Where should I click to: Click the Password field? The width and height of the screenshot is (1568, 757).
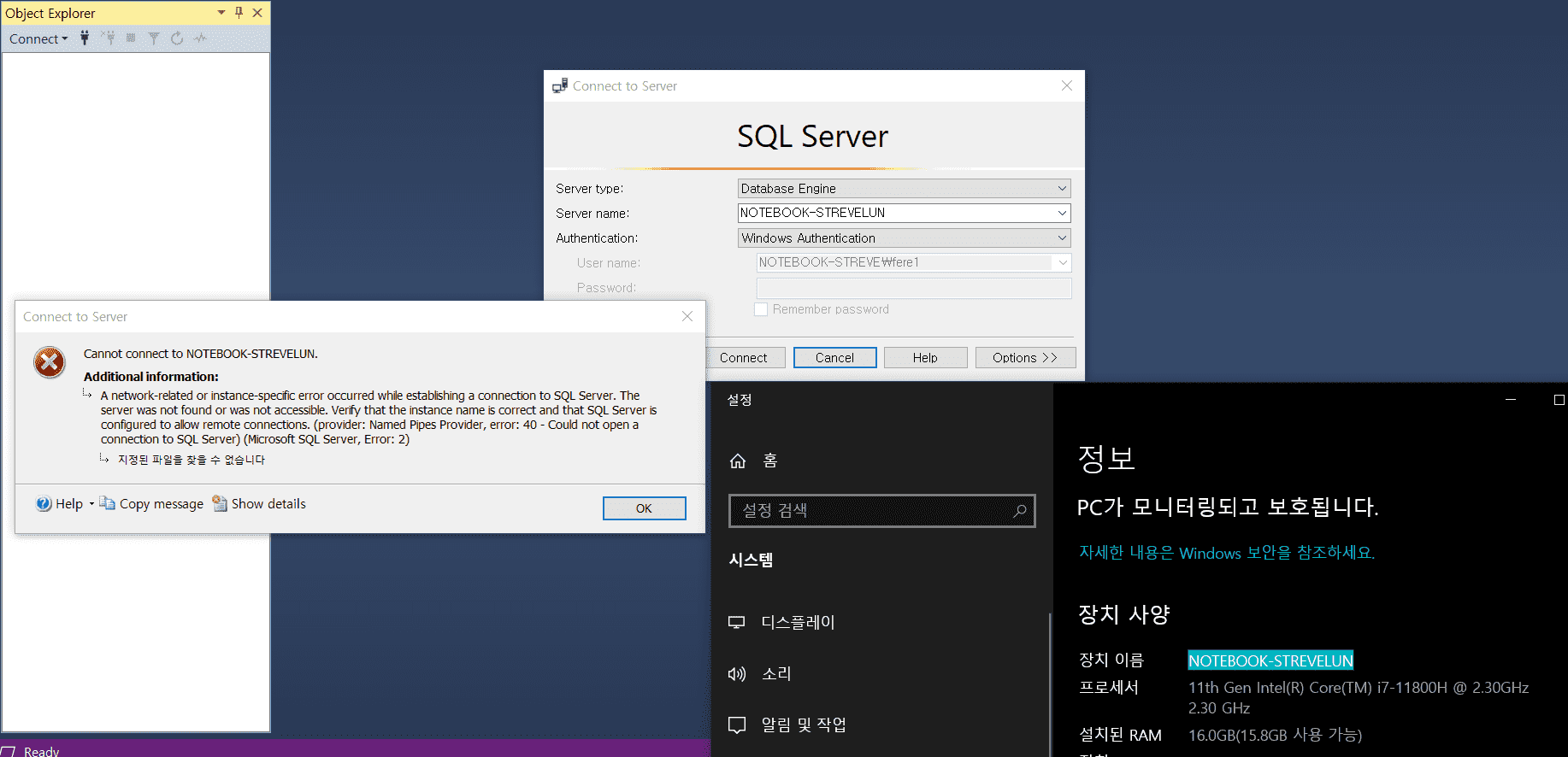click(914, 288)
